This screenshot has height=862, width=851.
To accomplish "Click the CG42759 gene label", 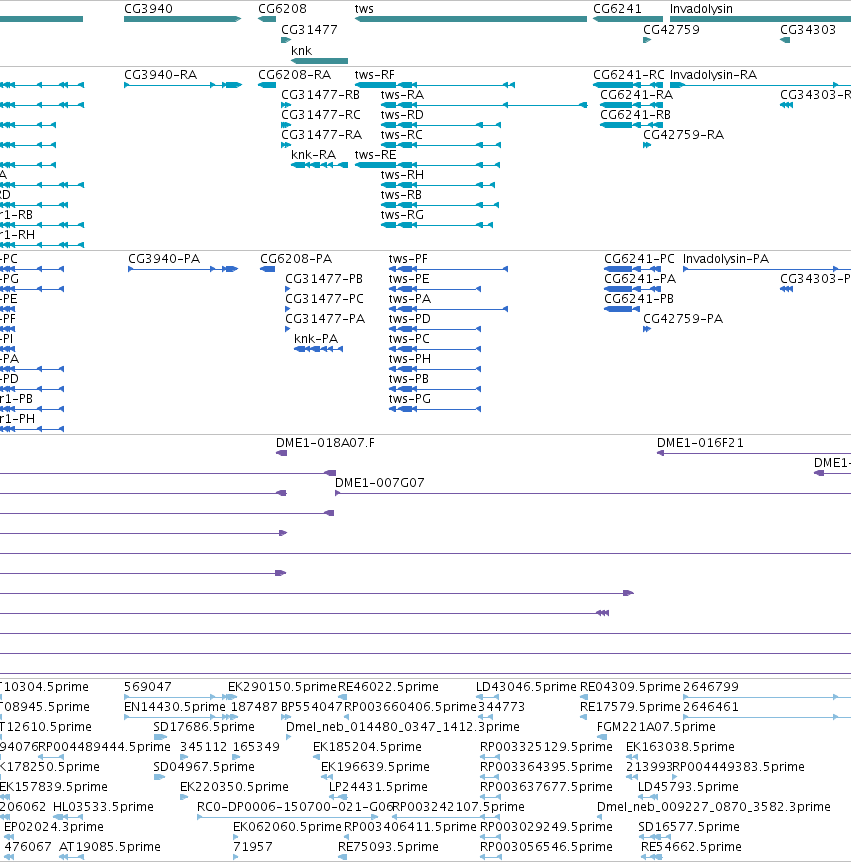I will [671, 30].
